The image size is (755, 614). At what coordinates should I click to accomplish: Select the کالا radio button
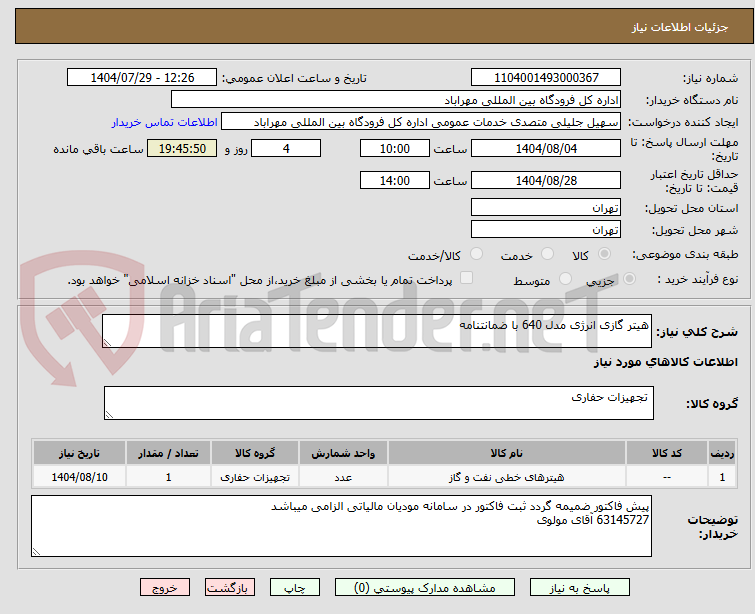tap(604, 254)
